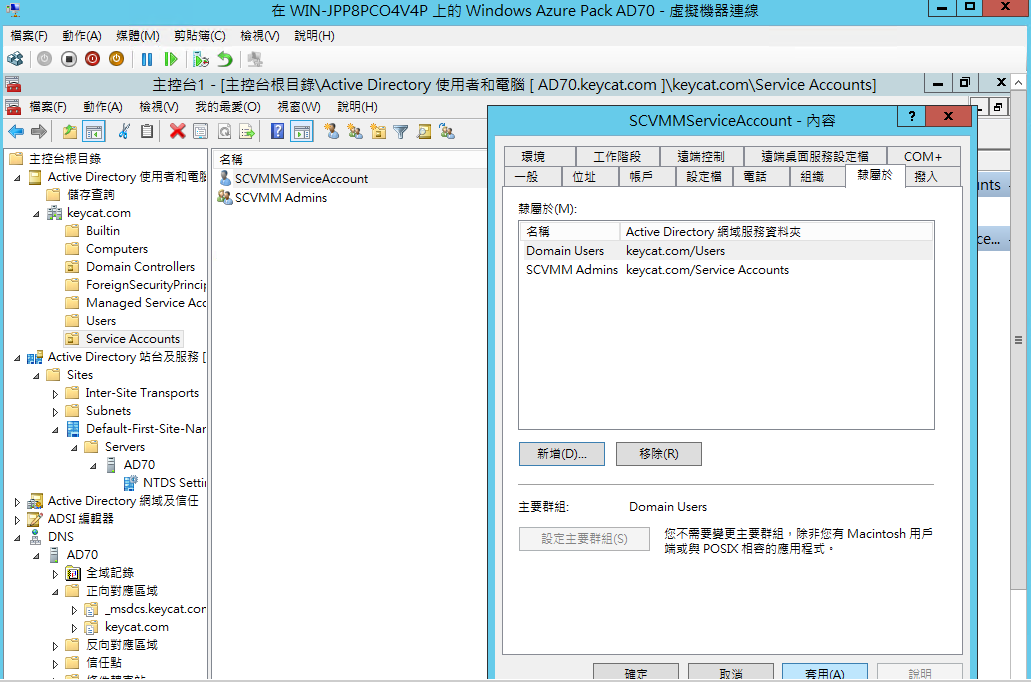Pause the virtual machine
The height and width of the screenshot is (682, 1031).
(147, 59)
